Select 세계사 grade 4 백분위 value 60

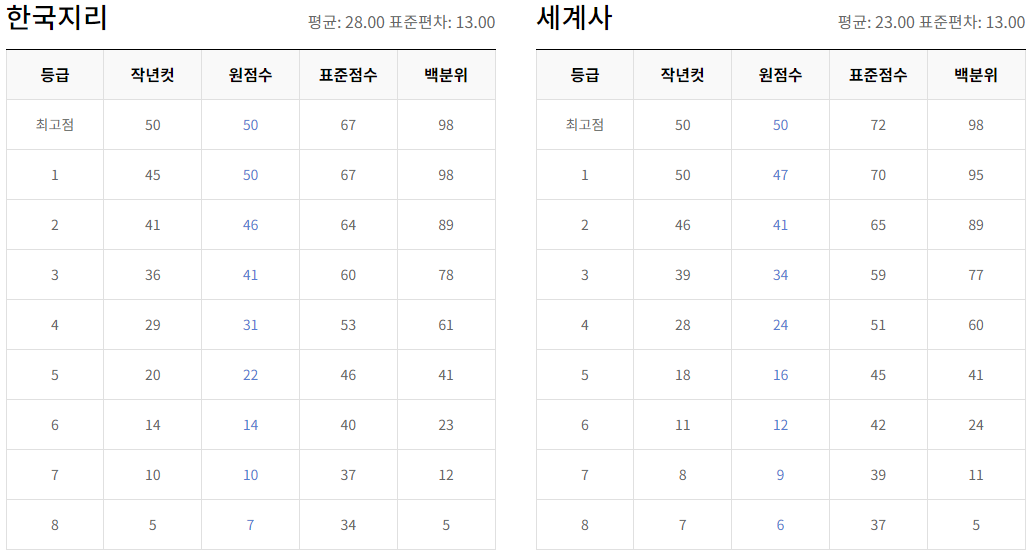click(976, 325)
